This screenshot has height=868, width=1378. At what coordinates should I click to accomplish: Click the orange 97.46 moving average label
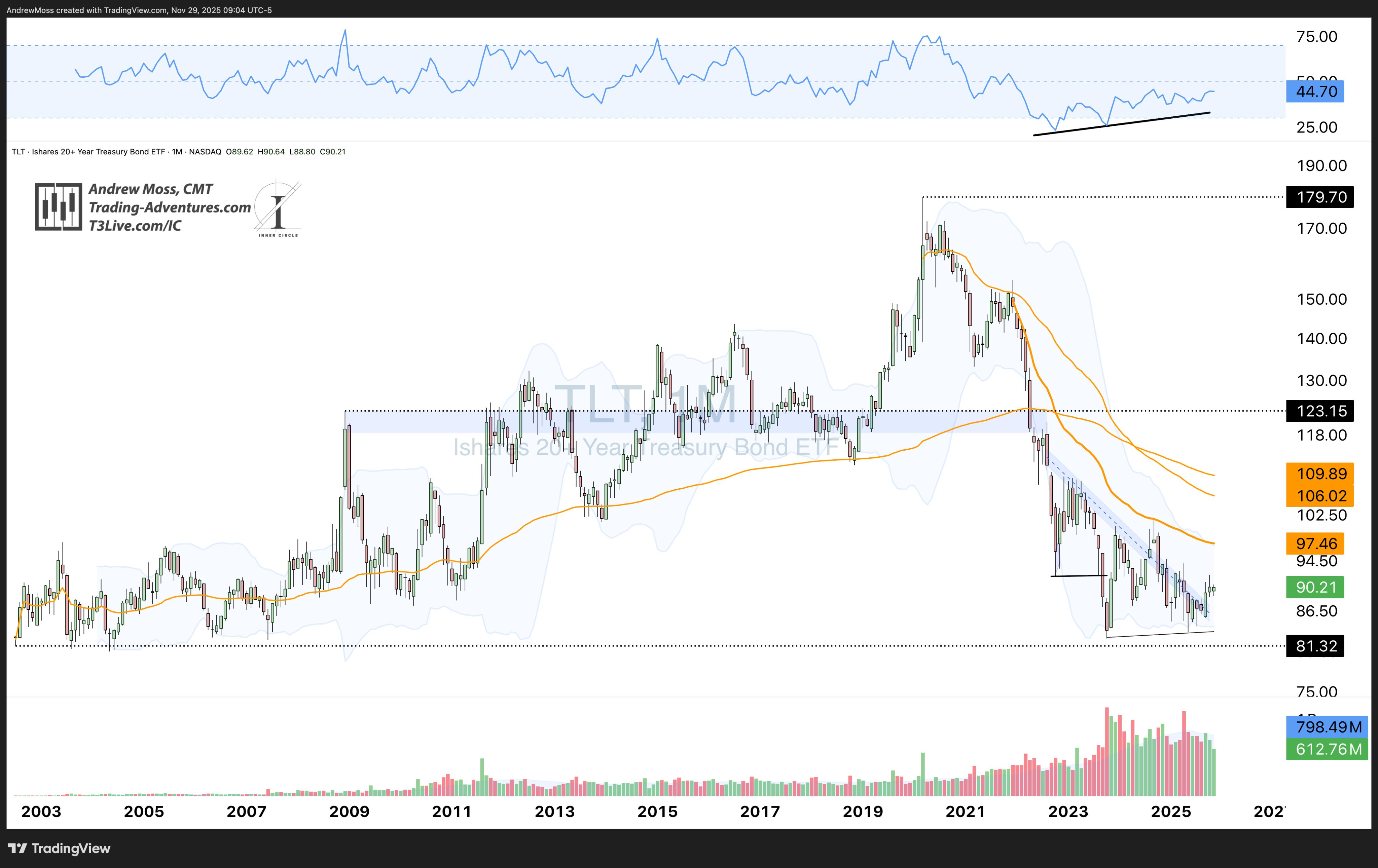(1314, 543)
